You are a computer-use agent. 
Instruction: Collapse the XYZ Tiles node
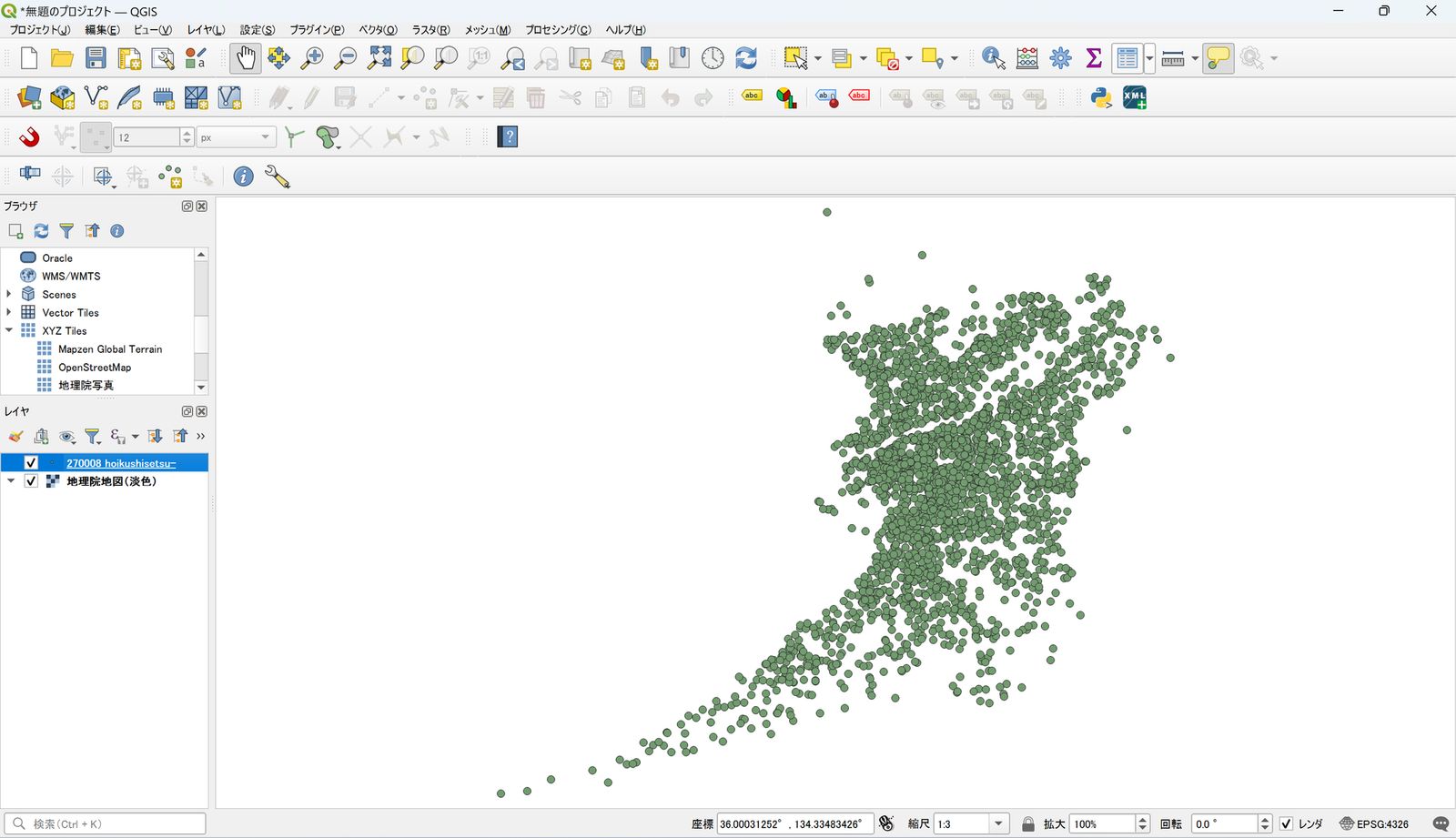(9, 330)
